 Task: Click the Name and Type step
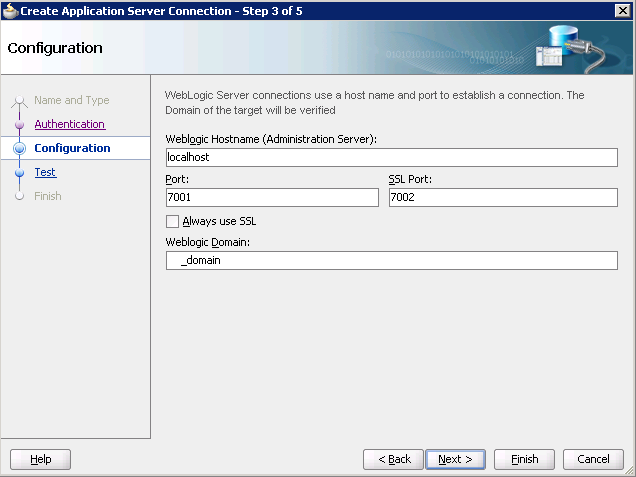click(72, 100)
